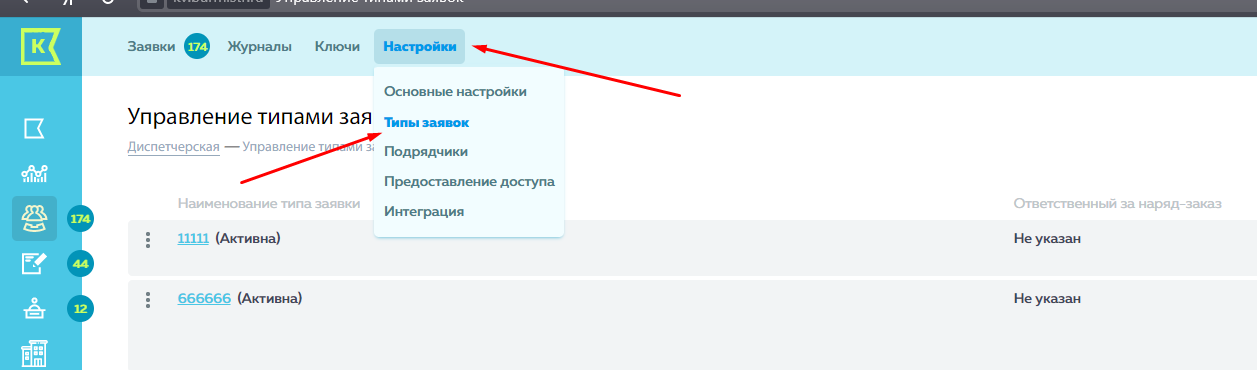Click Не указан in row 11111
This screenshot has height=370, width=1257.
[1048, 239]
